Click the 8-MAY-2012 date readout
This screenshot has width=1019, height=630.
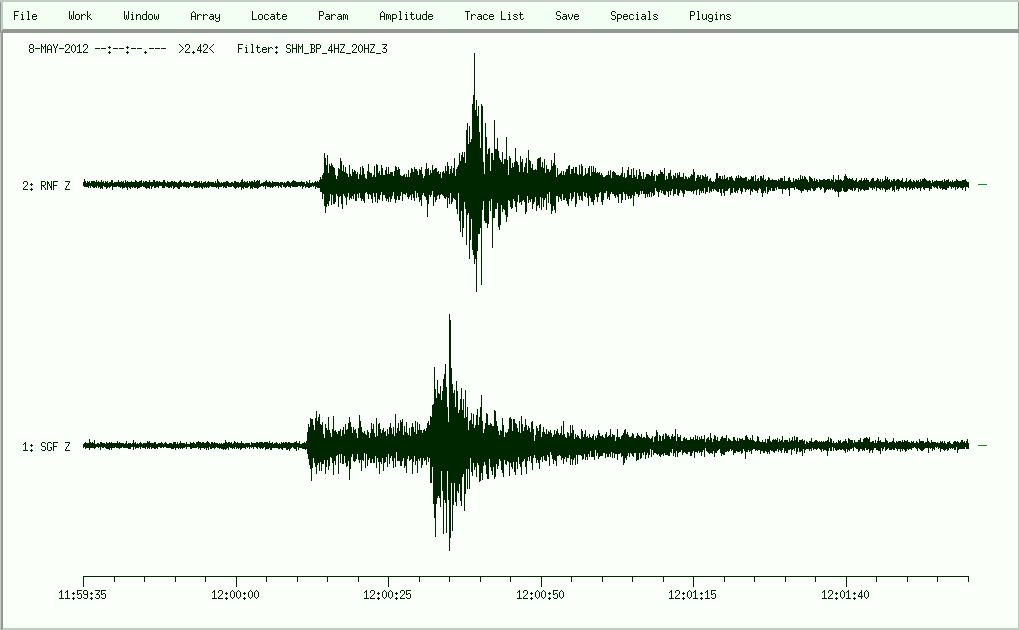58,48
